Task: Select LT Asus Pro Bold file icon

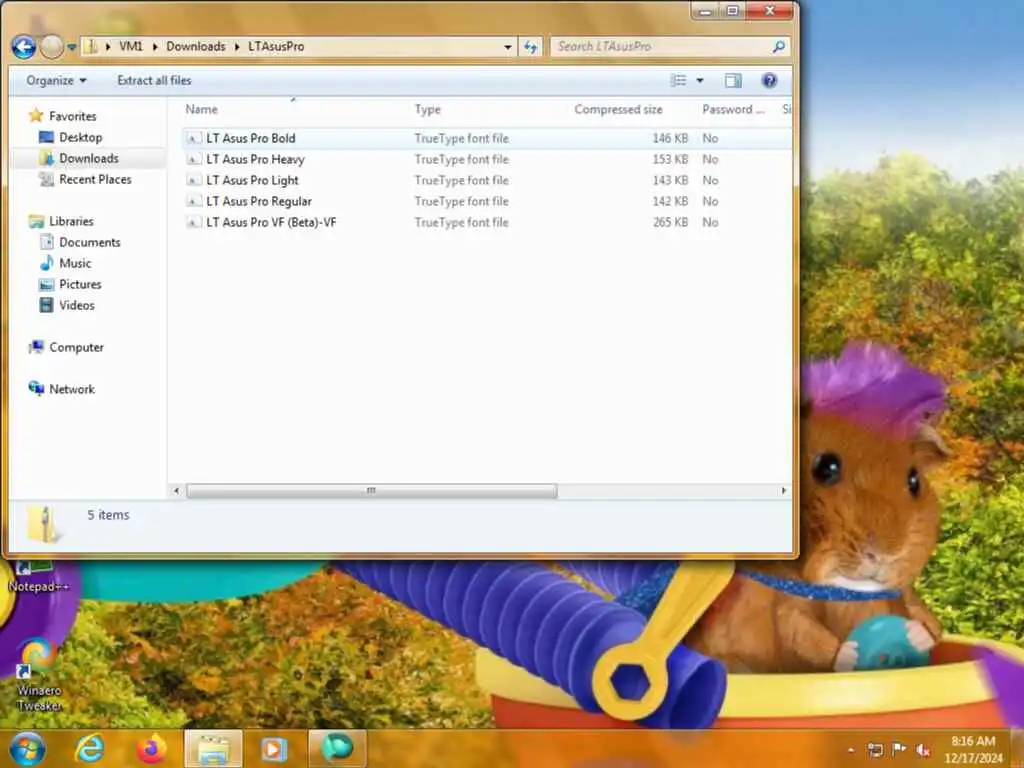Action: tap(193, 138)
